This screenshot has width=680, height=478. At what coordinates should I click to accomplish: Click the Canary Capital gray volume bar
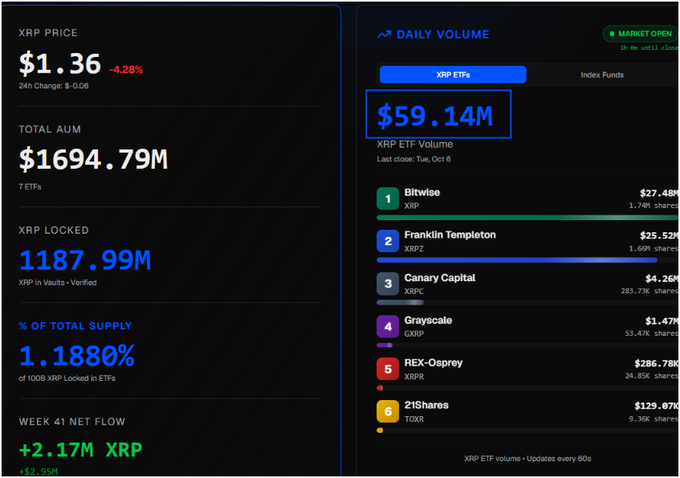tap(400, 302)
